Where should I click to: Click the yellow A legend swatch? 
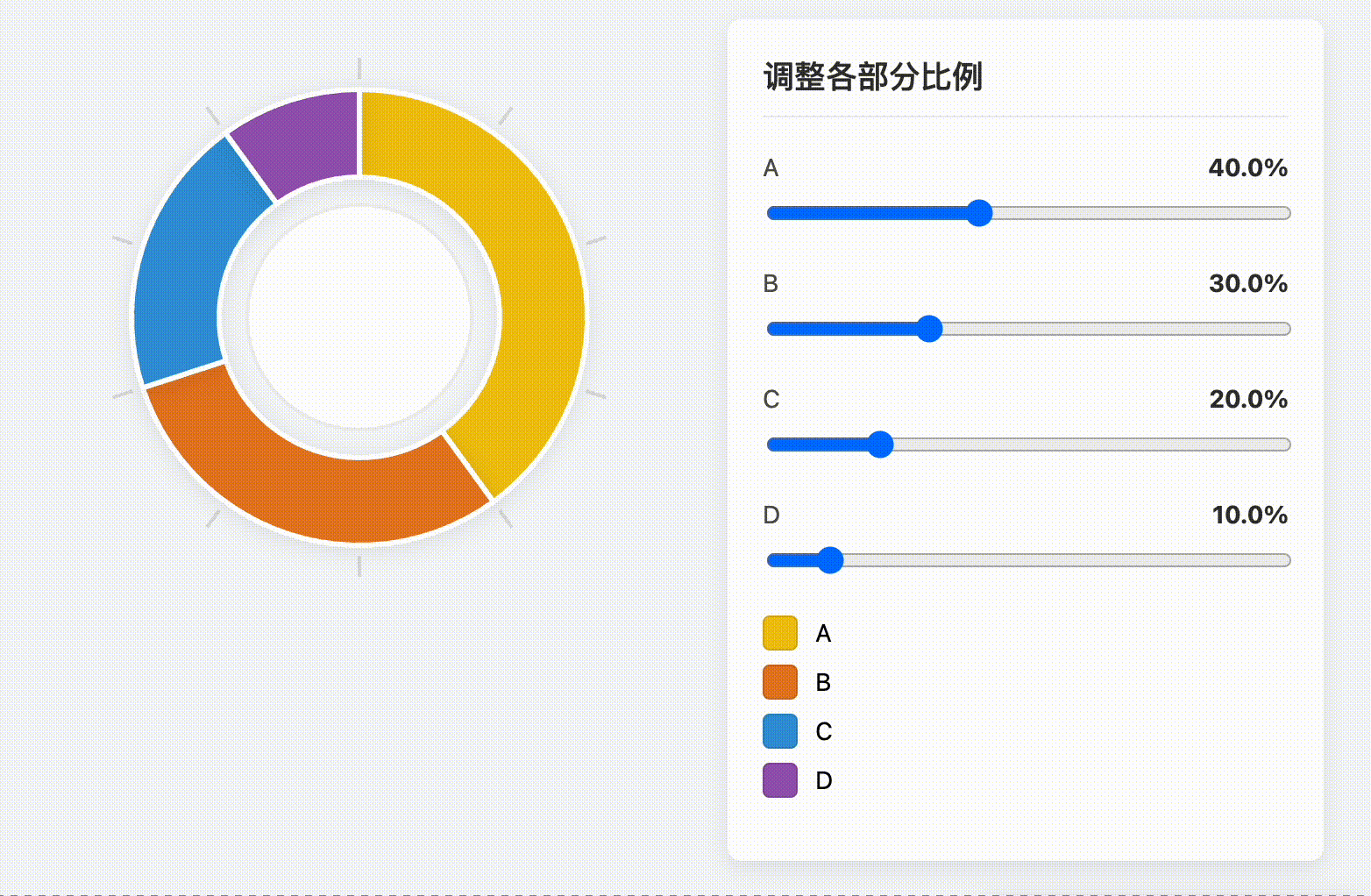(779, 633)
